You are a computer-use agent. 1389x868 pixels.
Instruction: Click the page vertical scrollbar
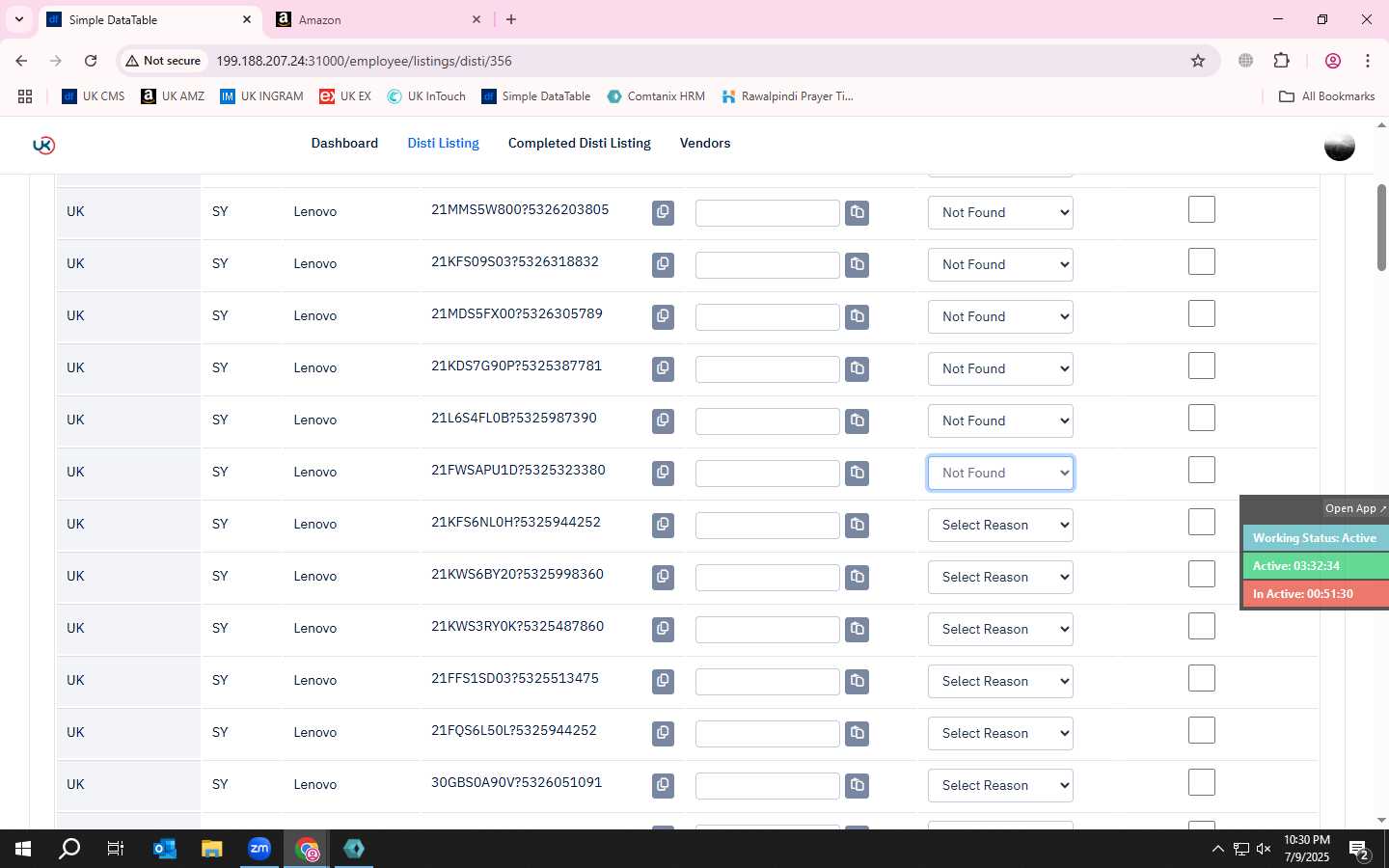(1381, 228)
